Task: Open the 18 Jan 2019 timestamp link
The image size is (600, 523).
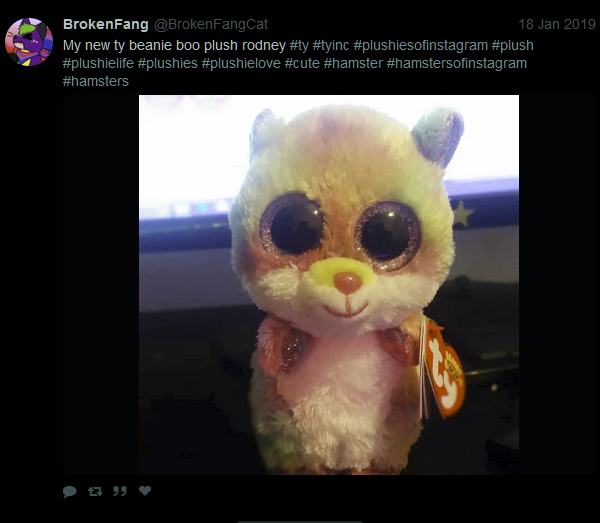Action: (557, 24)
